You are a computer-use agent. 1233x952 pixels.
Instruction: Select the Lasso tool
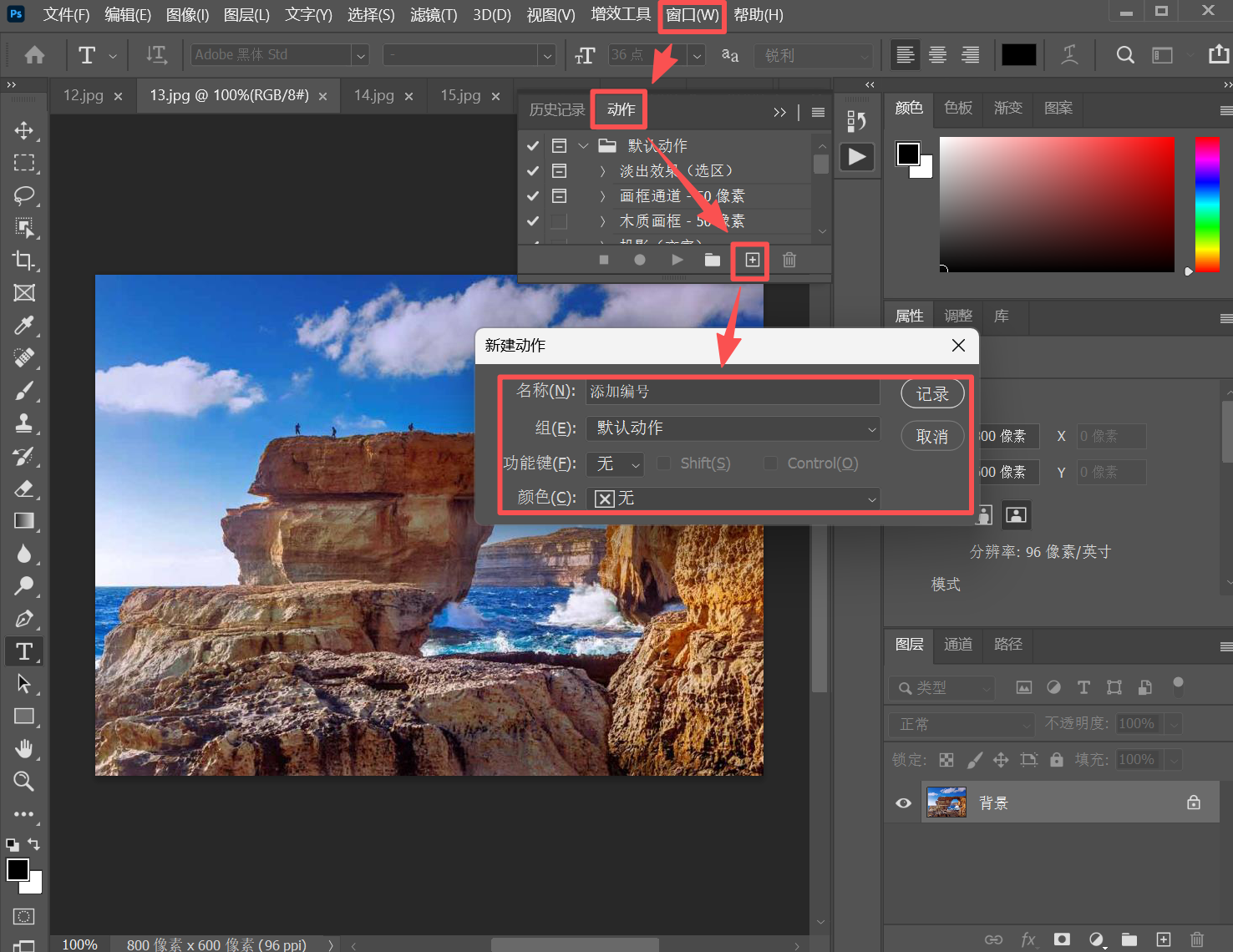tap(24, 195)
